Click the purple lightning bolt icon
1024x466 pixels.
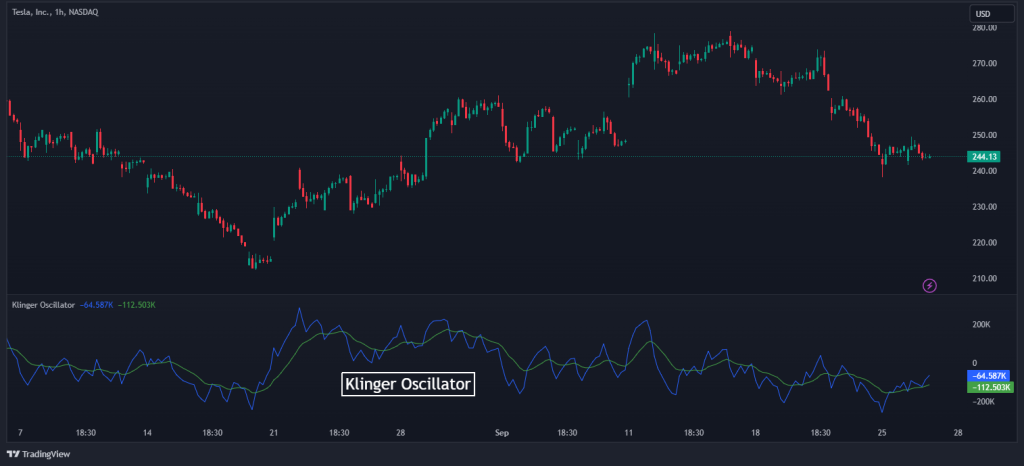pyautogui.click(x=929, y=285)
